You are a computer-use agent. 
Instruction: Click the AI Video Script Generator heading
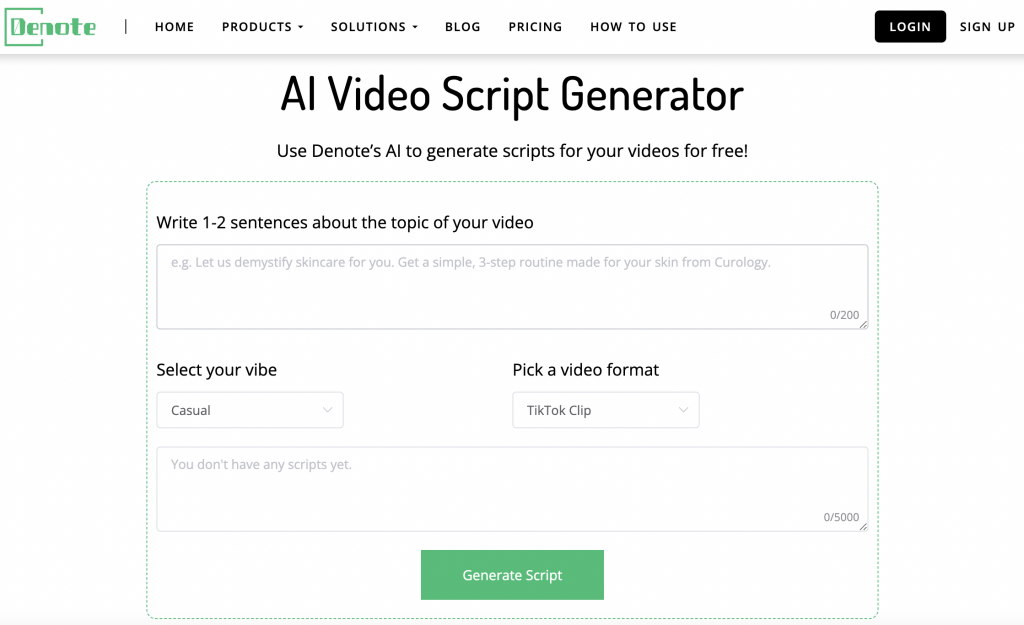511,95
